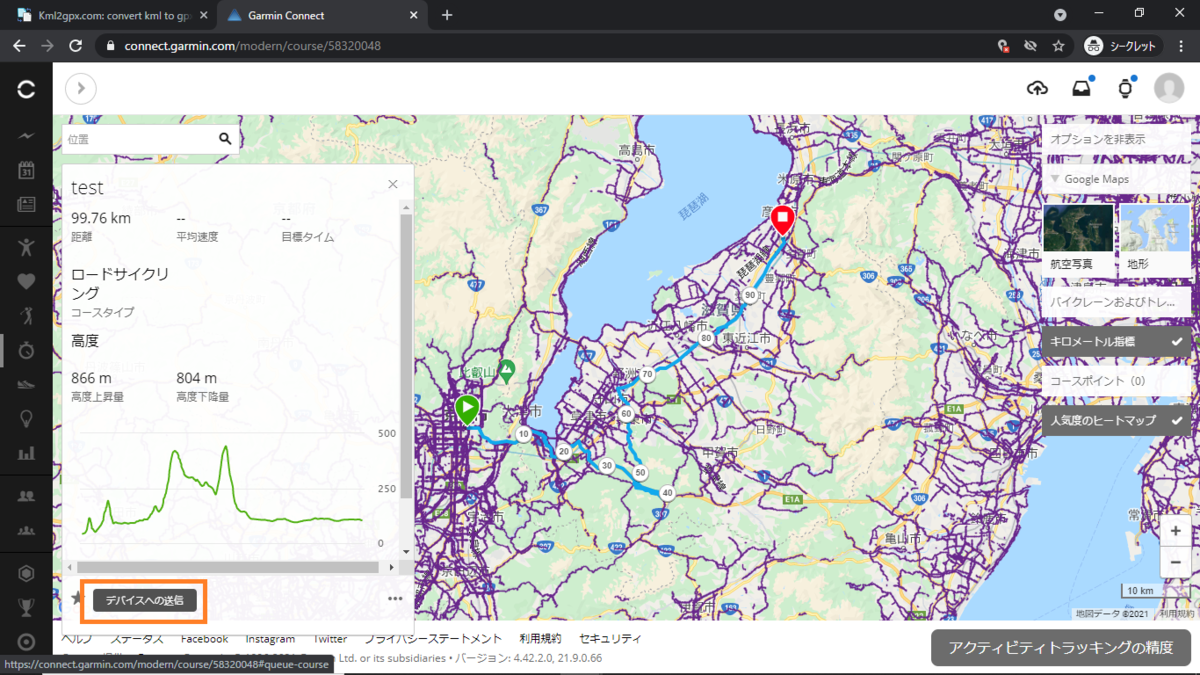The height and width of the screenshot is (675, 1200).
Task: Open a new browser tab
Action: (447, 15)
